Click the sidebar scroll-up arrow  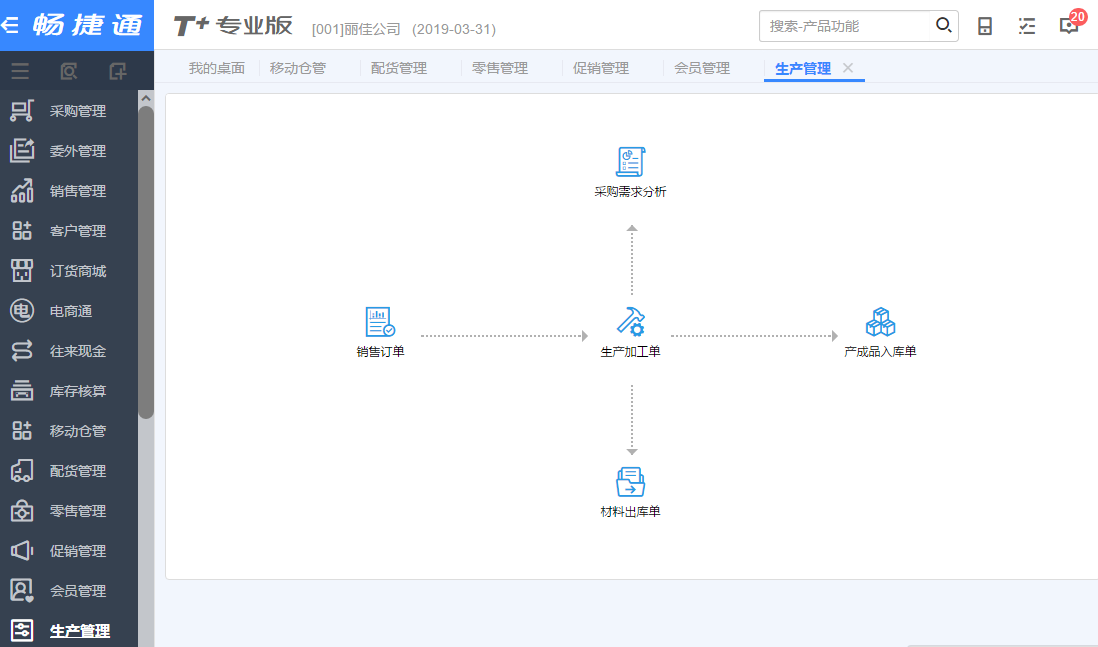(146, 99)
